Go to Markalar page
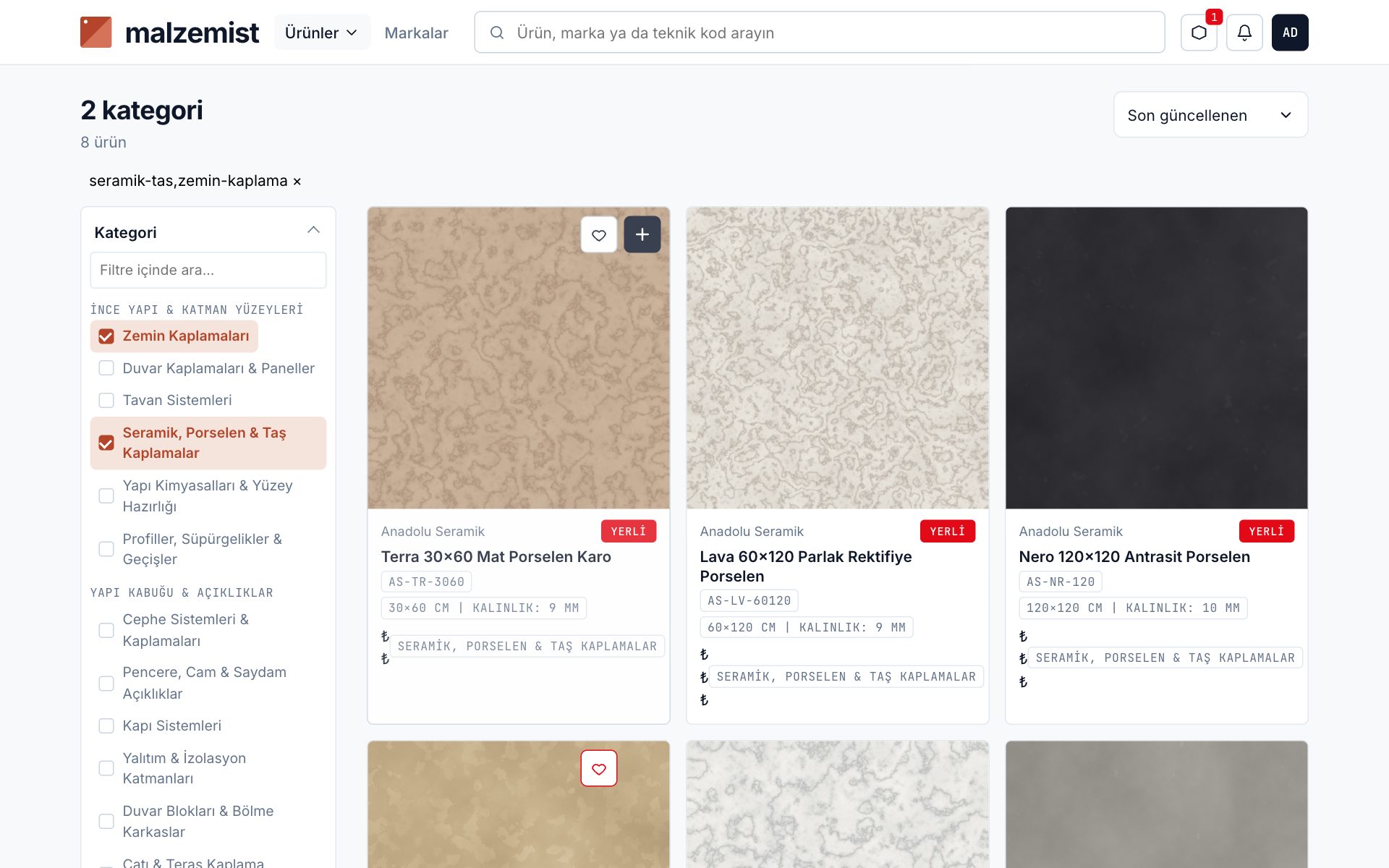 pos(416,33)
